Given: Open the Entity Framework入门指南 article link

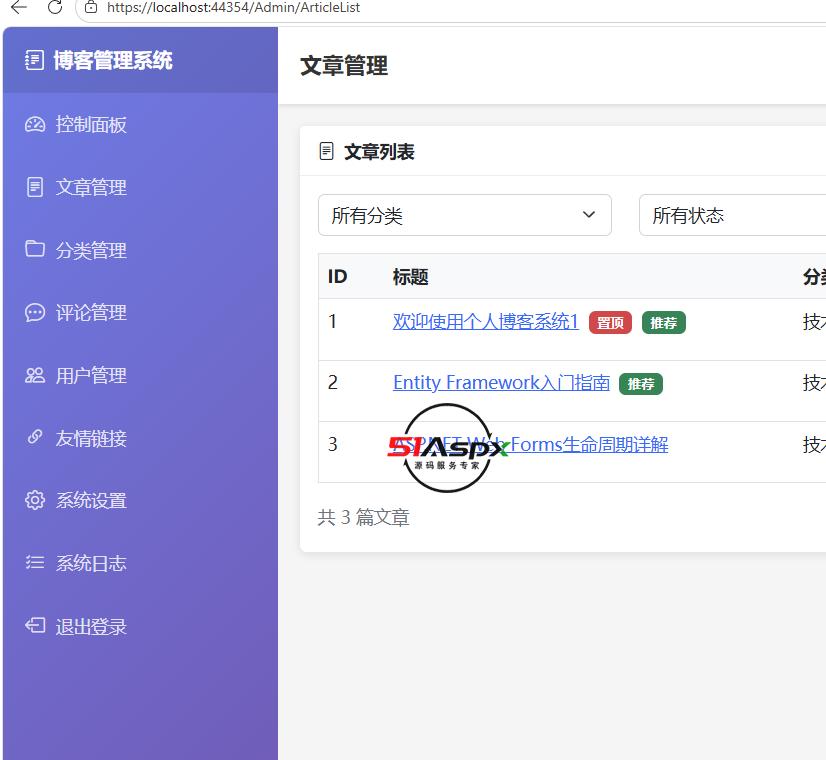Looking at the screenshot, I should click(x=501, y=382).
